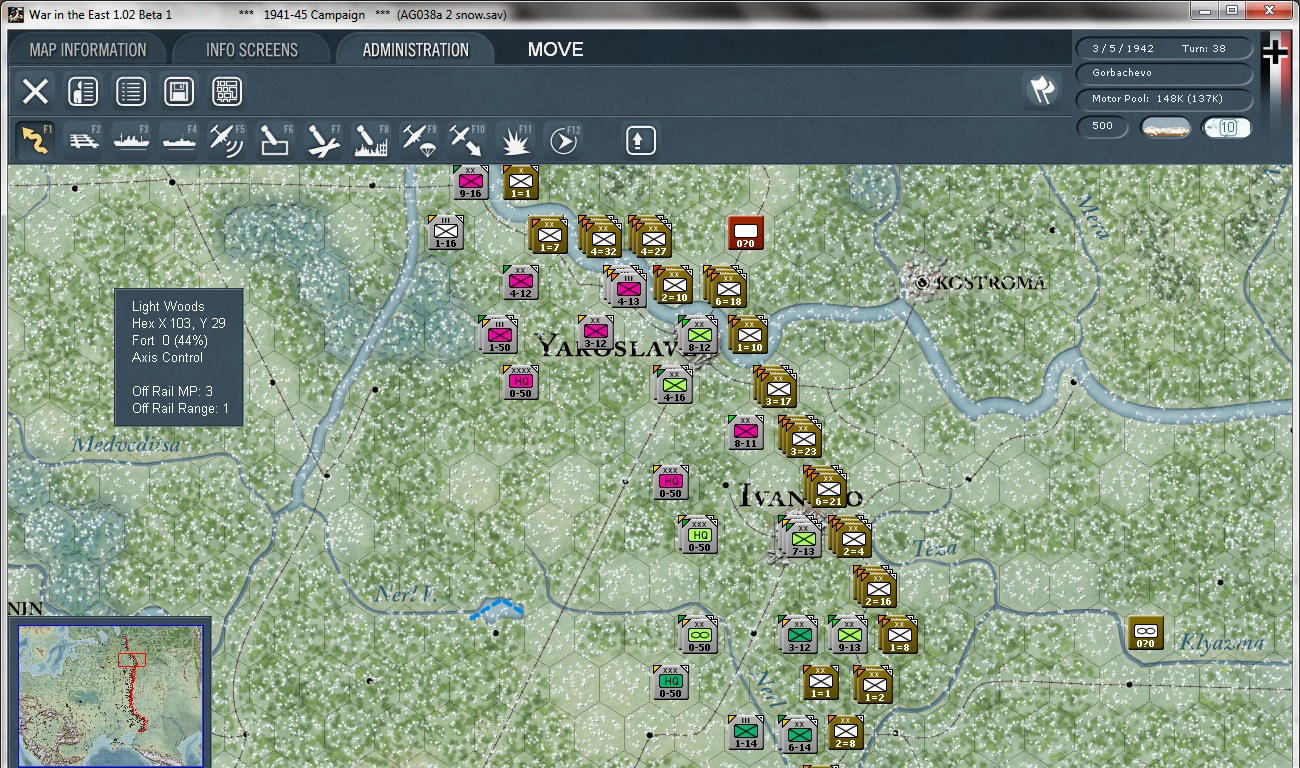This screenshot has width=1300, height=768.
Task: Select the Soviet 3=17 unit stack
Action: [777, 388]
